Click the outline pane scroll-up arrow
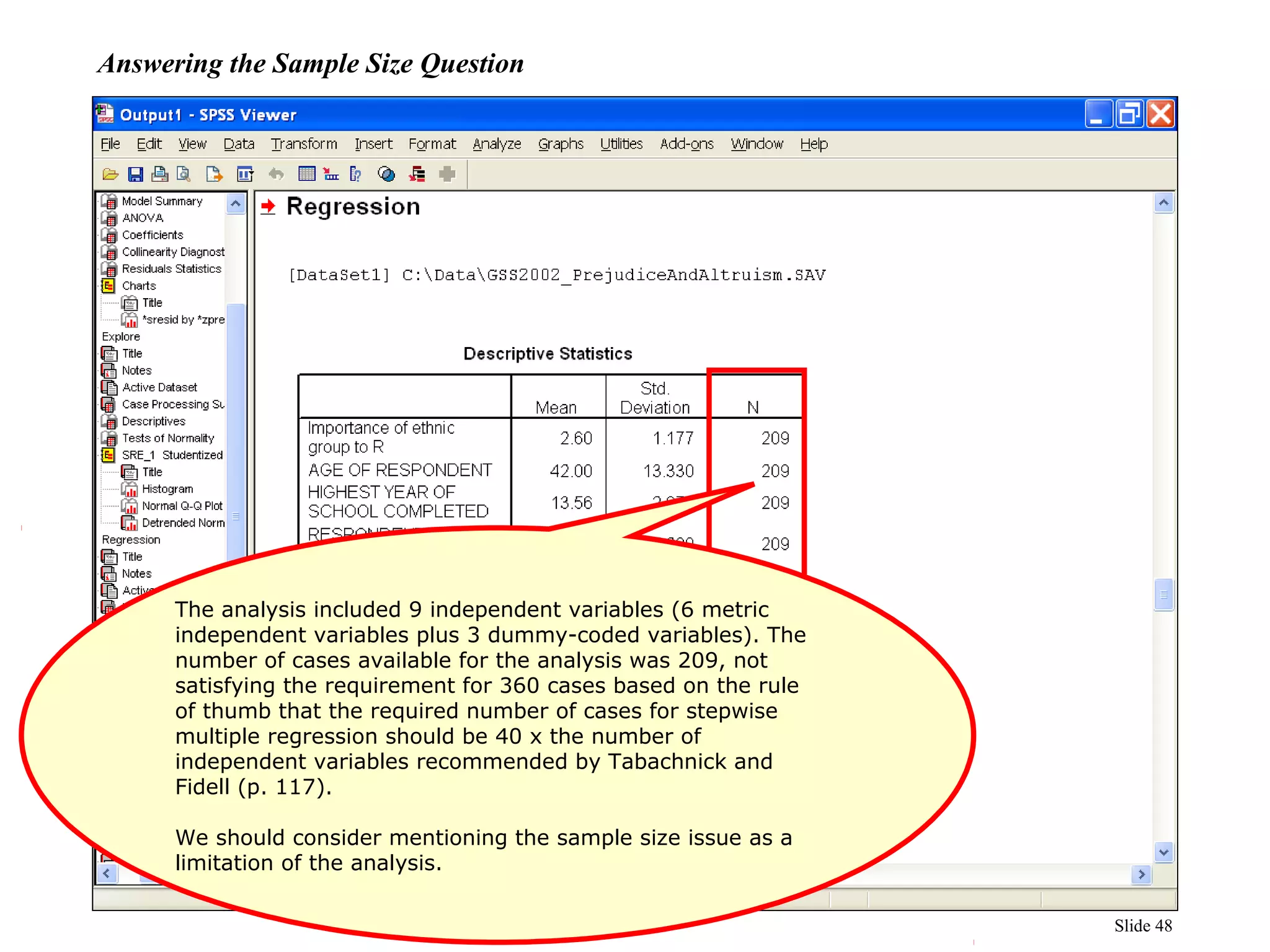Viewport: 1270px width, 952px height. [x=236, y=203]
